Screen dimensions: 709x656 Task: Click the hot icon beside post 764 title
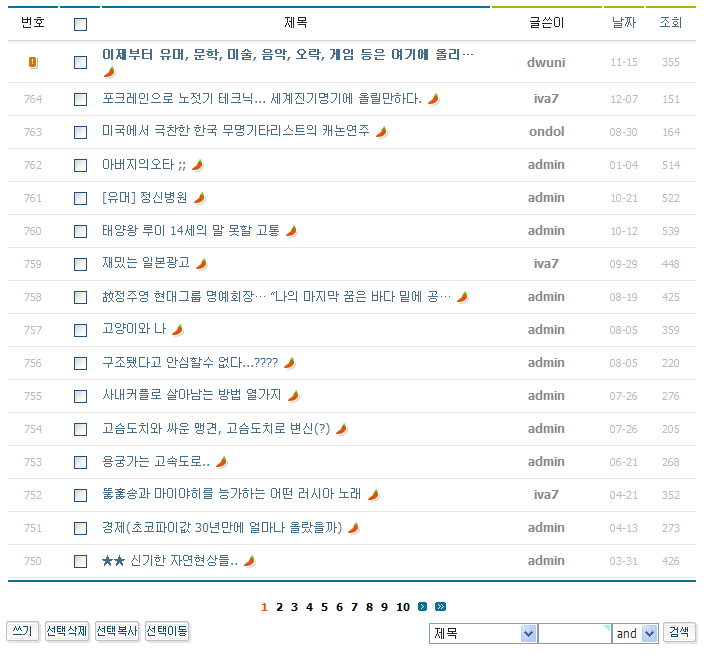[434, 99]
